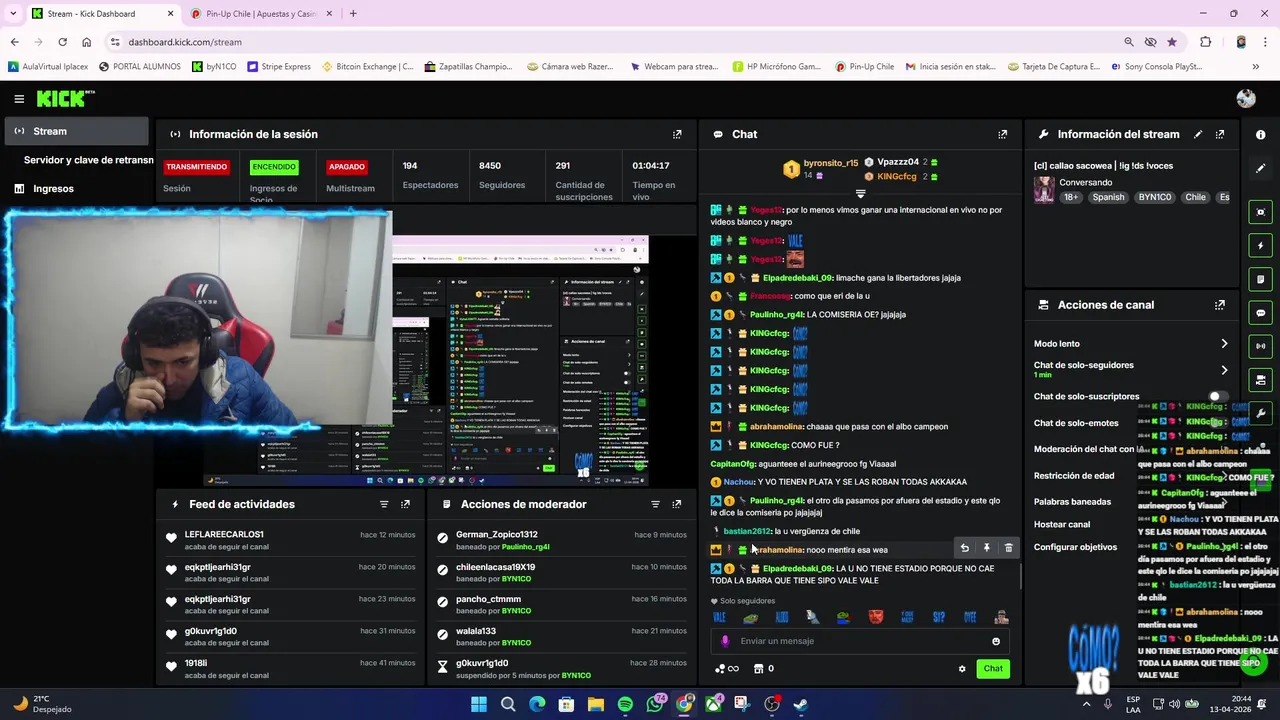This screenshot has height=720, width=1280.
Task: Open Hostear canal action
Action: pos(1062,524)
